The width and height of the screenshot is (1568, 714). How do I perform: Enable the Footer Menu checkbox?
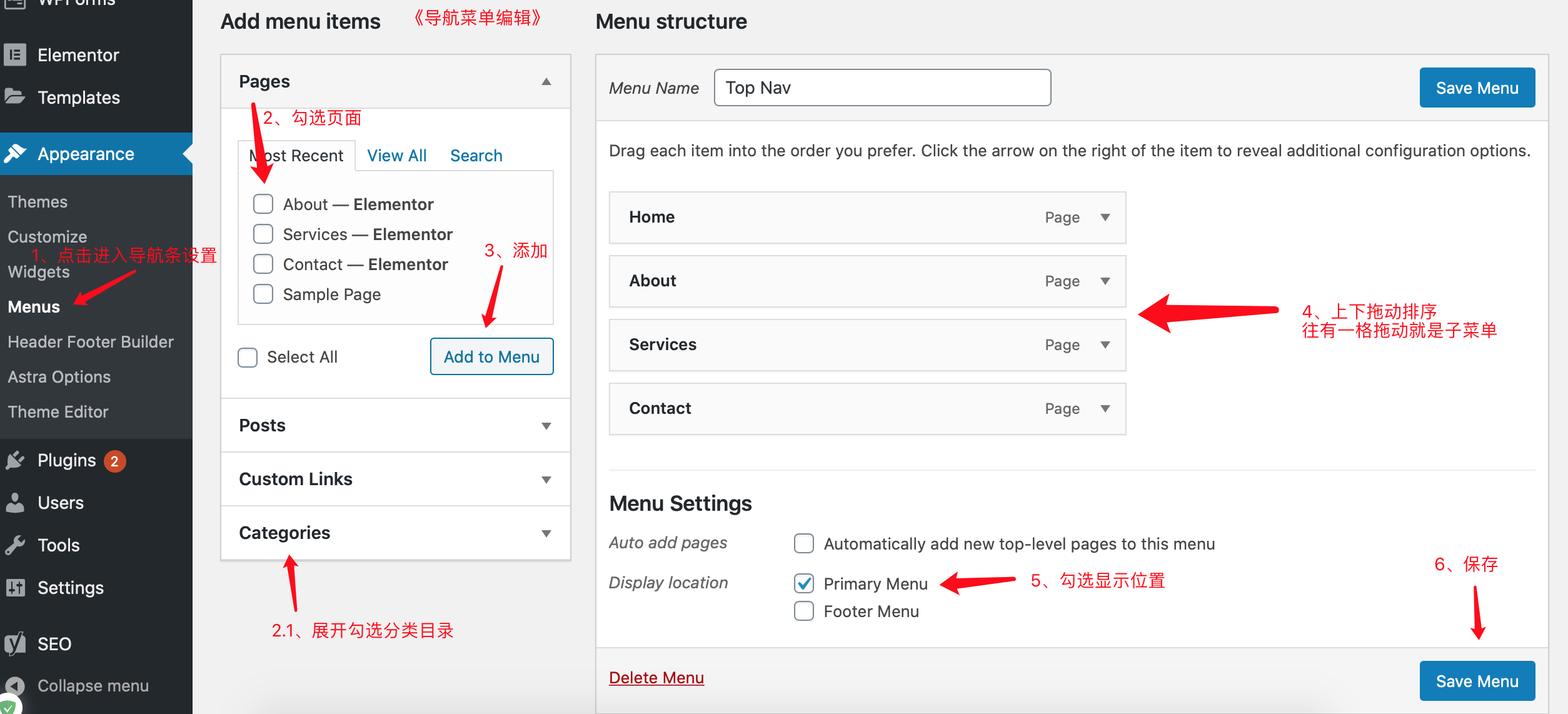[804, 611]
